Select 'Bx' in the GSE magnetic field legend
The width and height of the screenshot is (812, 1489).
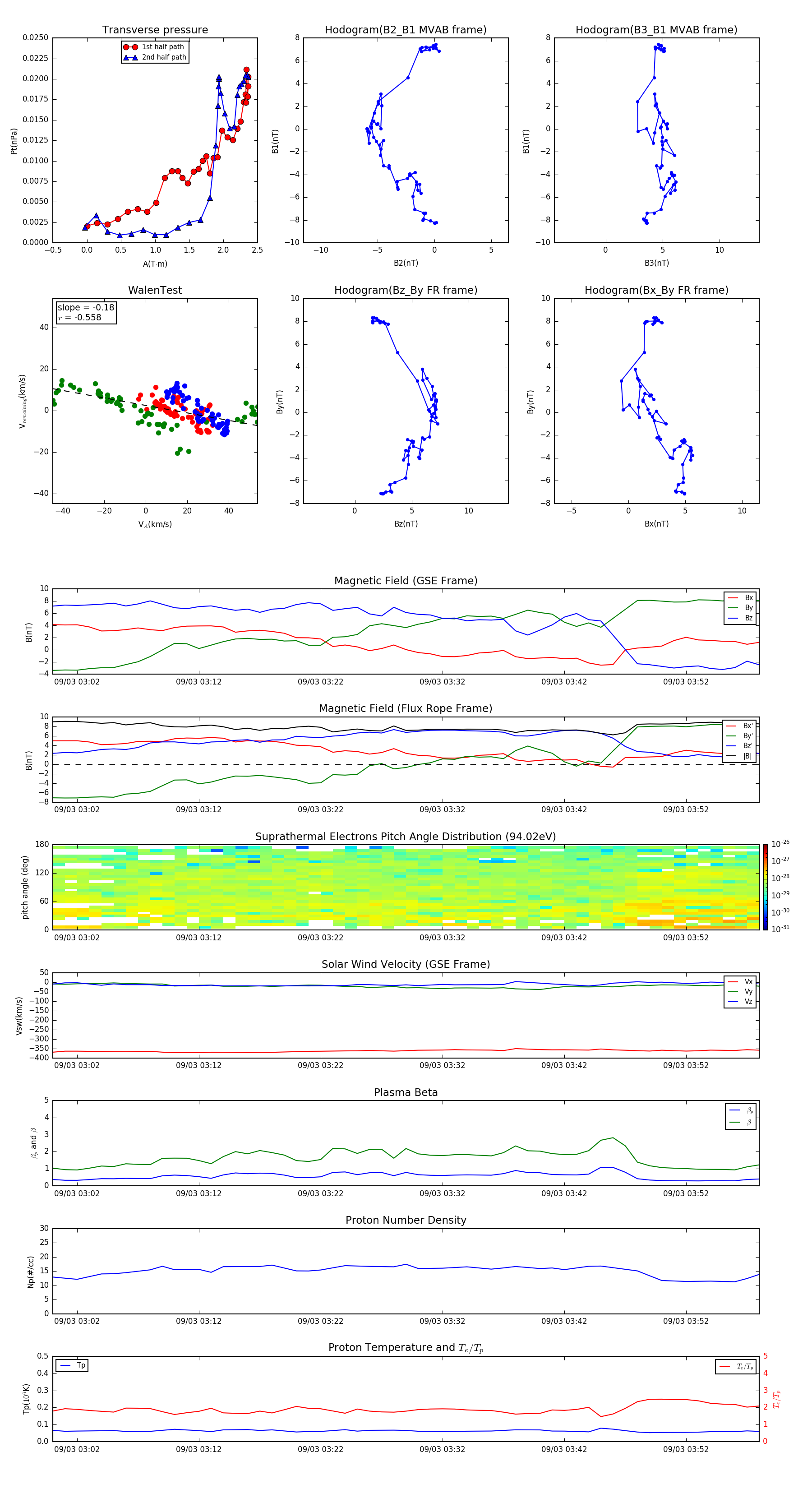(x=741, y=598)
